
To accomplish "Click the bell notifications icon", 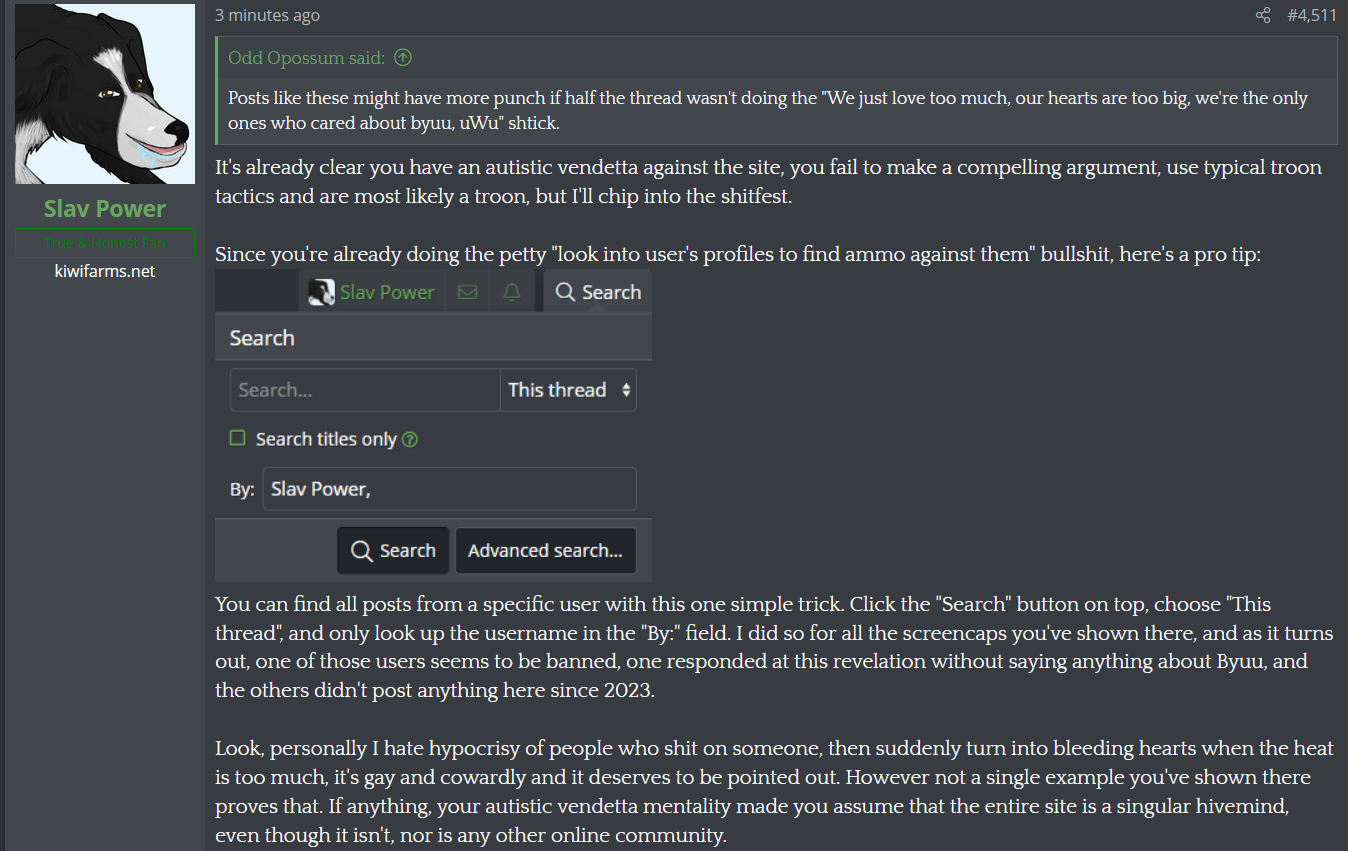I will point(512,292).
